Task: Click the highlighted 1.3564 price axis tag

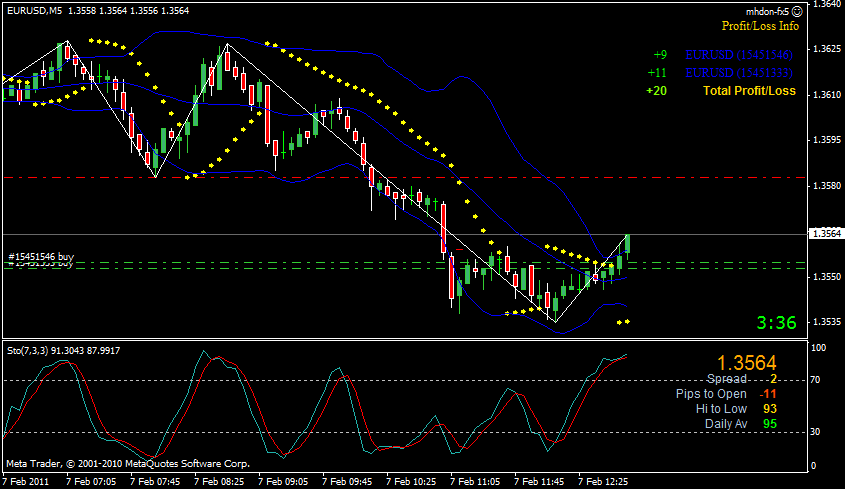Action: [x=826, y=233]
